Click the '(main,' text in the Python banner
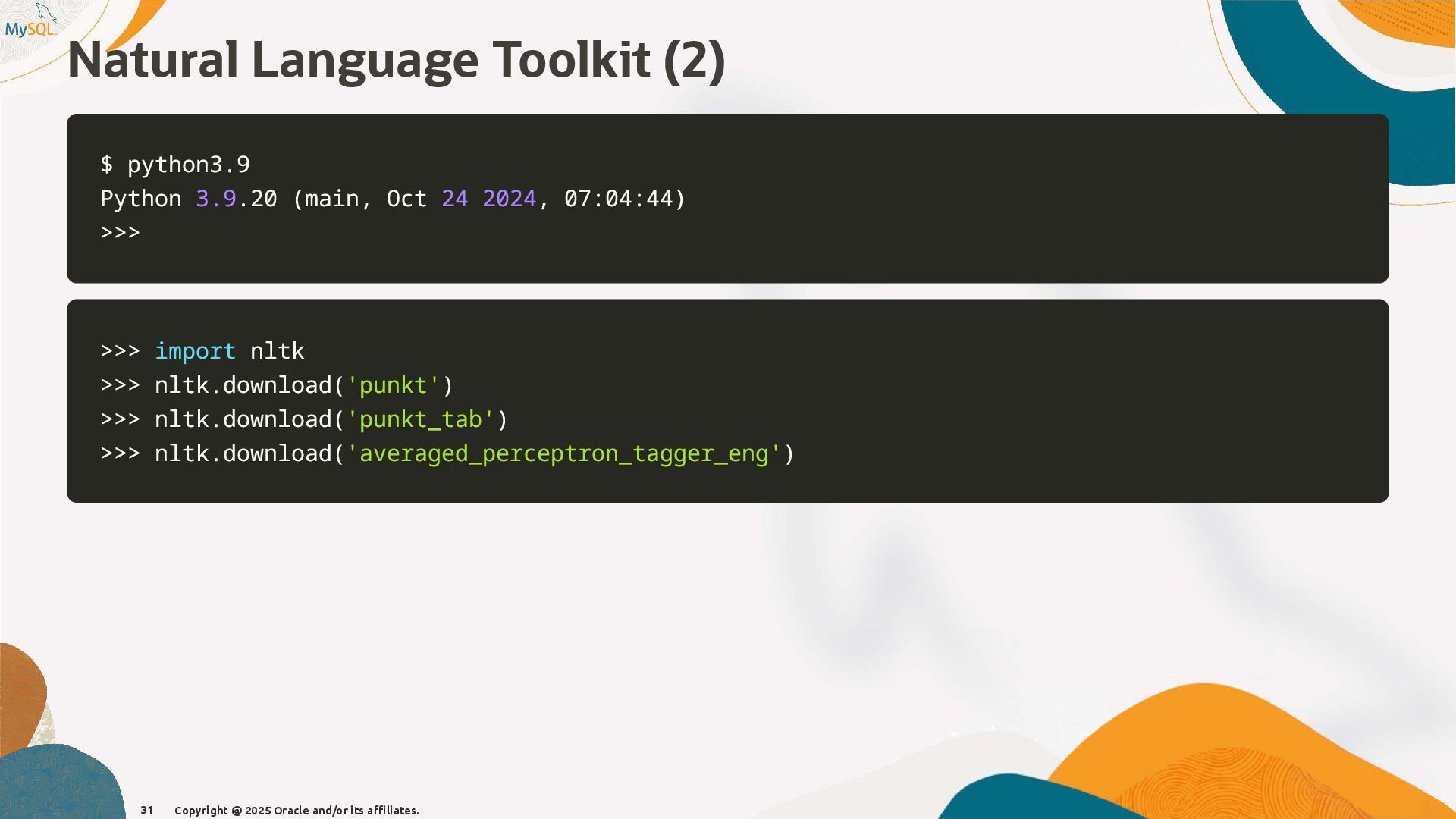This screenshot has width=1456, height=819. pyautogui.click(x=331, y=199)
